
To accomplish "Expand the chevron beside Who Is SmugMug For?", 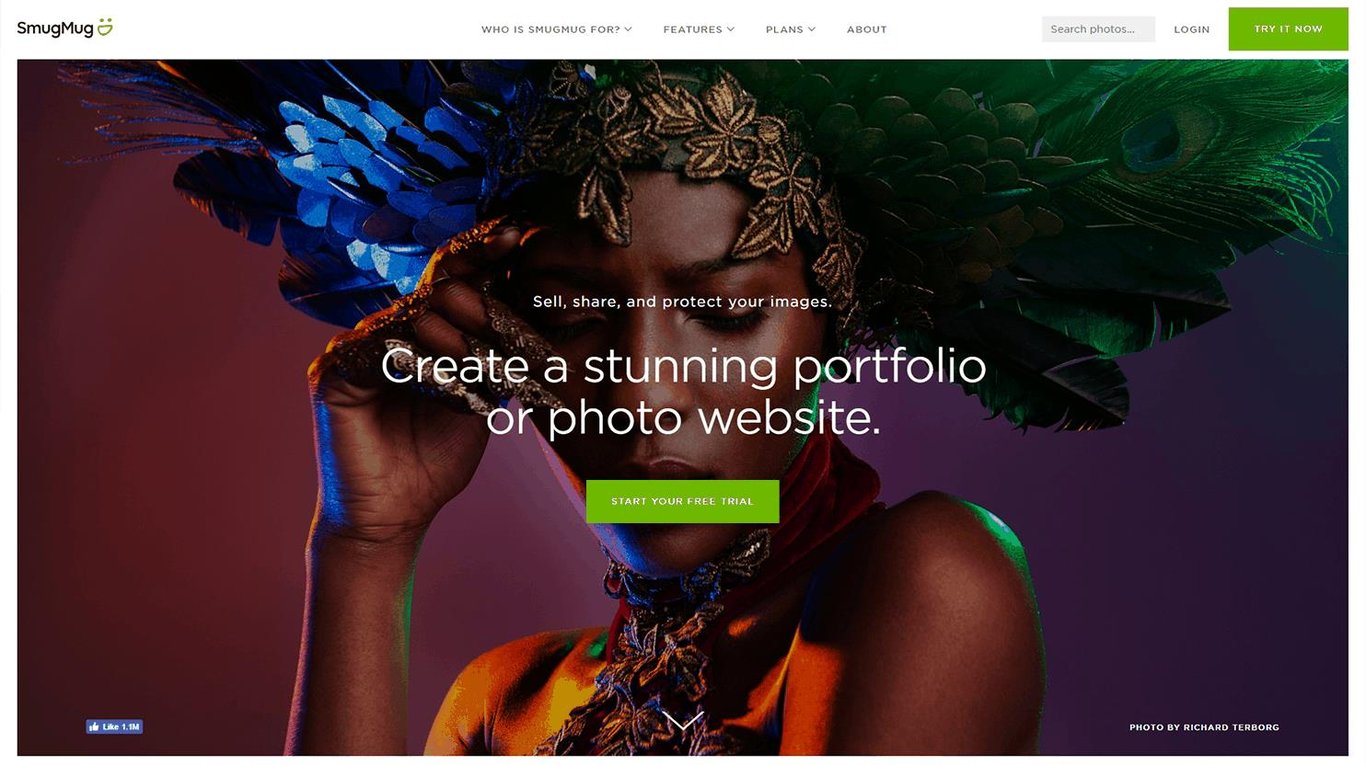I will pos(628,29).
